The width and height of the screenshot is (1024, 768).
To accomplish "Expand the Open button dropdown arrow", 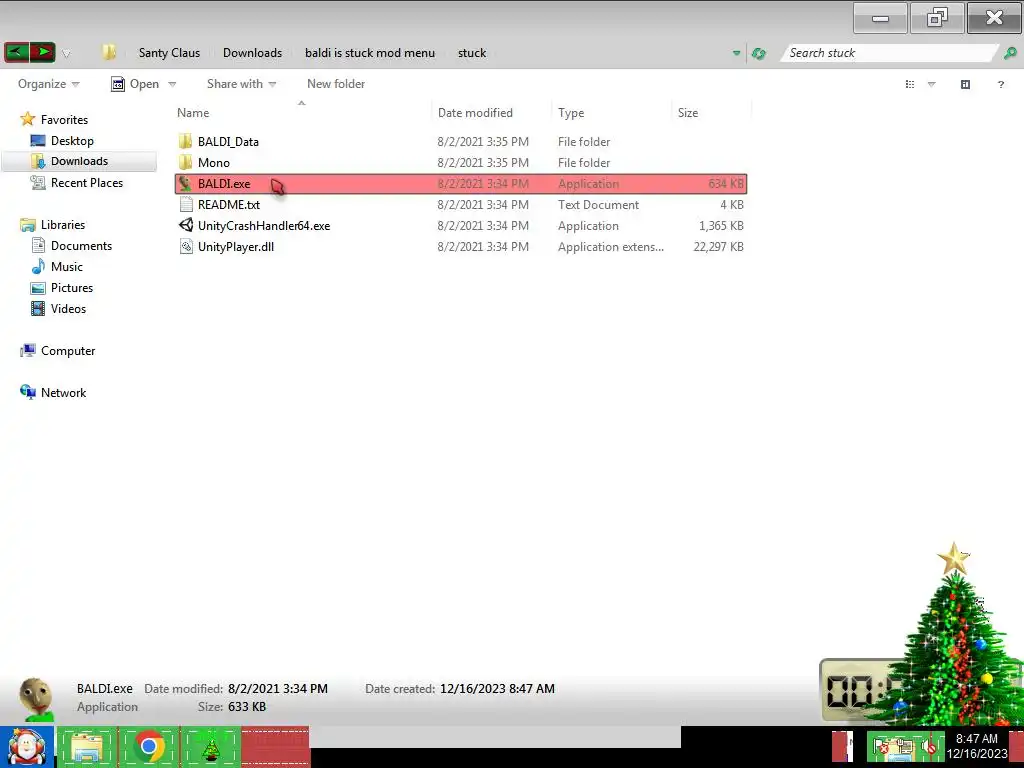I will click(172, 84).
